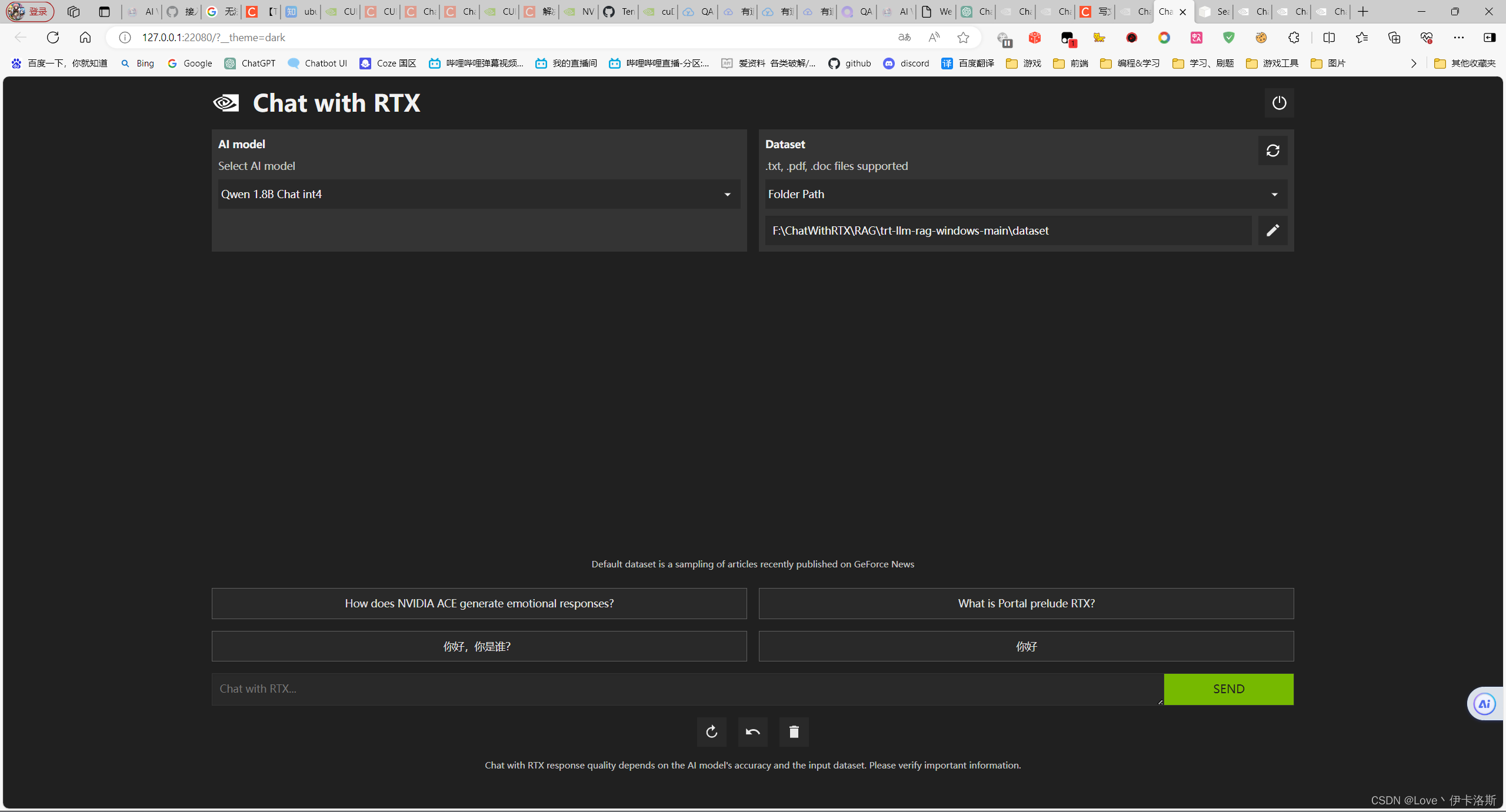Regenerate the last response with retry icon

tap(711, 732)
